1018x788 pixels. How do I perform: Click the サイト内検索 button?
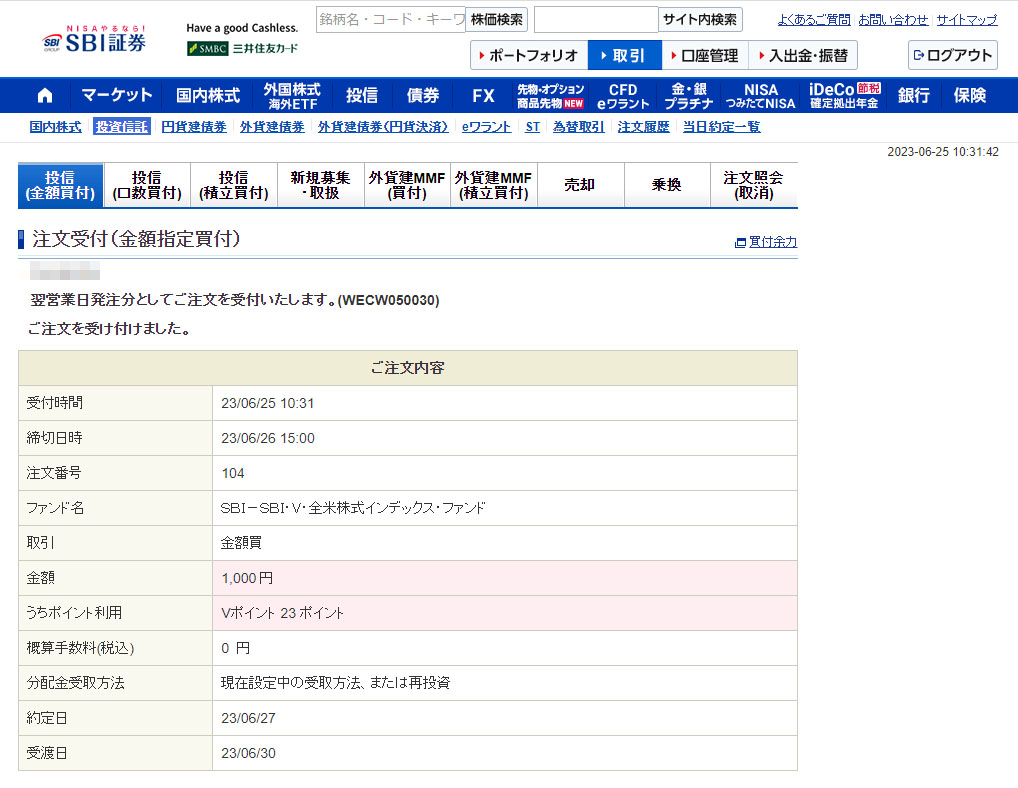click(x=700, y=19)
